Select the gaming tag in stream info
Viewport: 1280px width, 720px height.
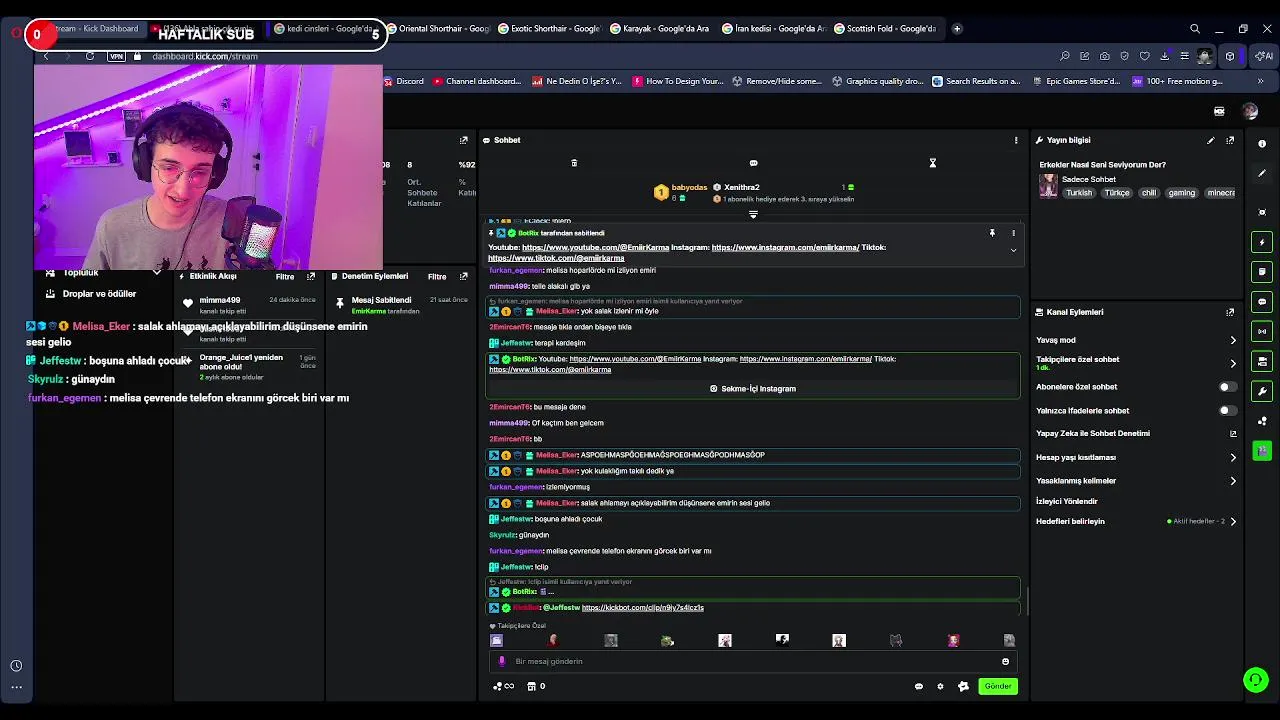(1181, 193)
